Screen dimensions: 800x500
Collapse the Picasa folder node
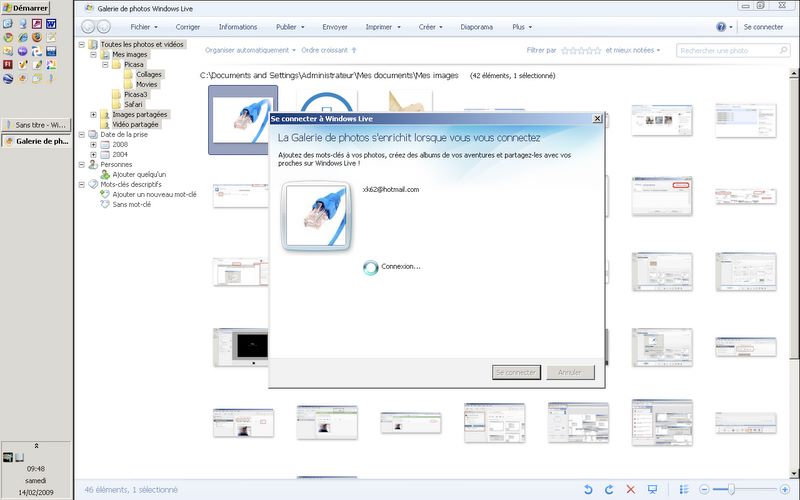tap(105, 64)
